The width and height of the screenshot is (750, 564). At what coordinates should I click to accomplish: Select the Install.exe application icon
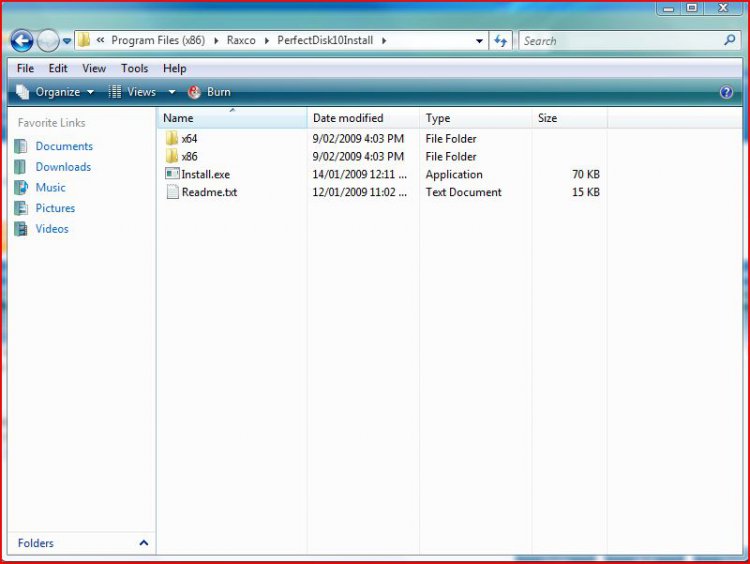coord(172,174)
